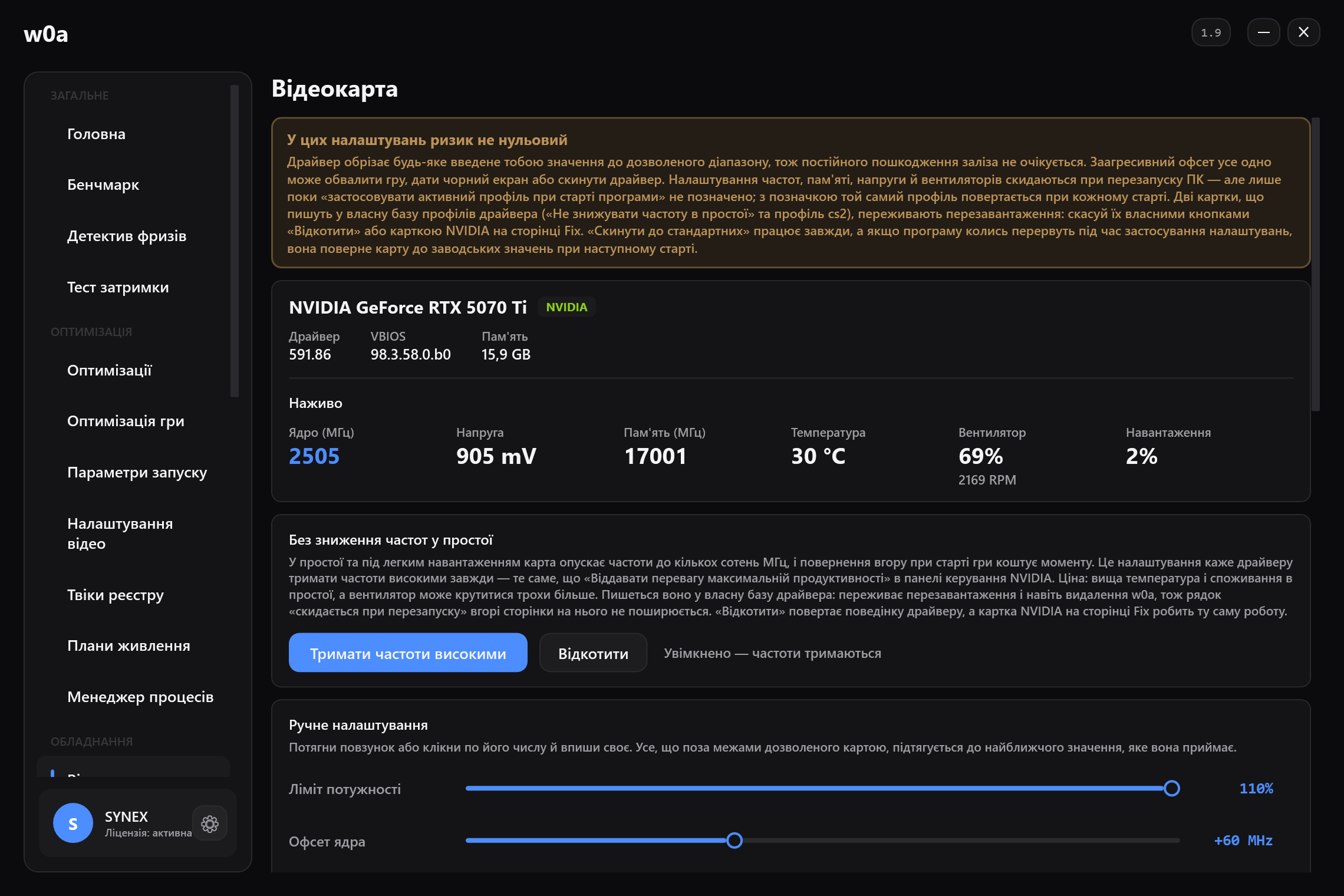Open settings via the gear icon
The height and width of the screenshot is (896, 1344).
(x=210, y=823)
